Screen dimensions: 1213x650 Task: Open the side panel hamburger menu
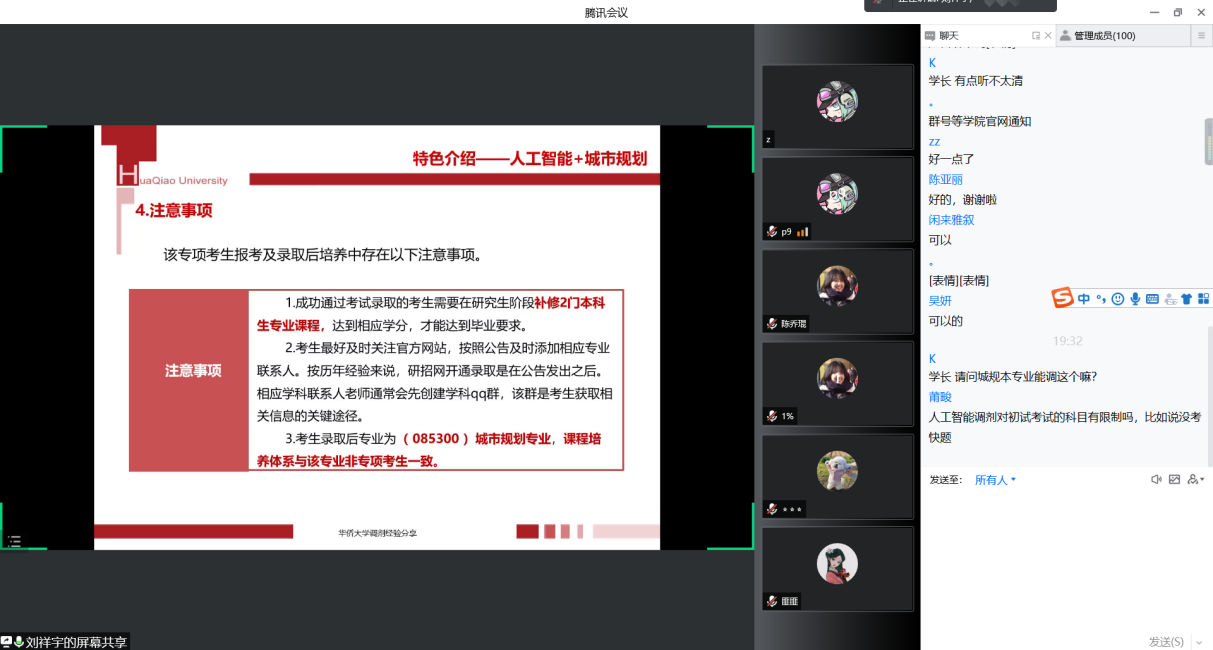[1201, 36]
